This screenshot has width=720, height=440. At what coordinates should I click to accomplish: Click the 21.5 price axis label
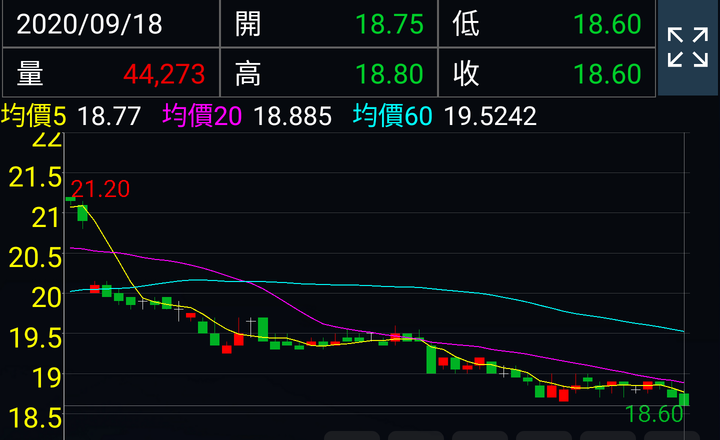tap(35, 177)
